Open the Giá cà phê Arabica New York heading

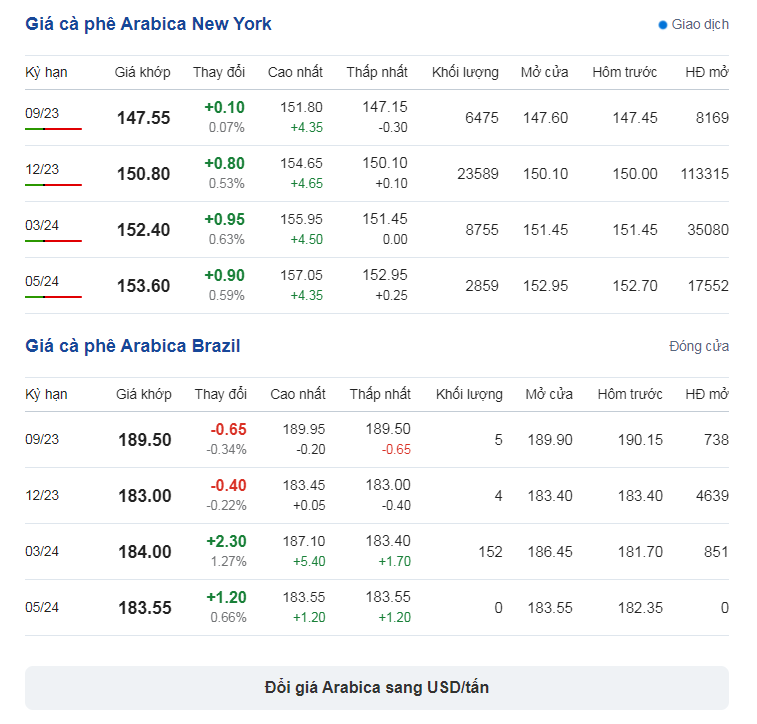pyautogui.click(x=148, y=24)
